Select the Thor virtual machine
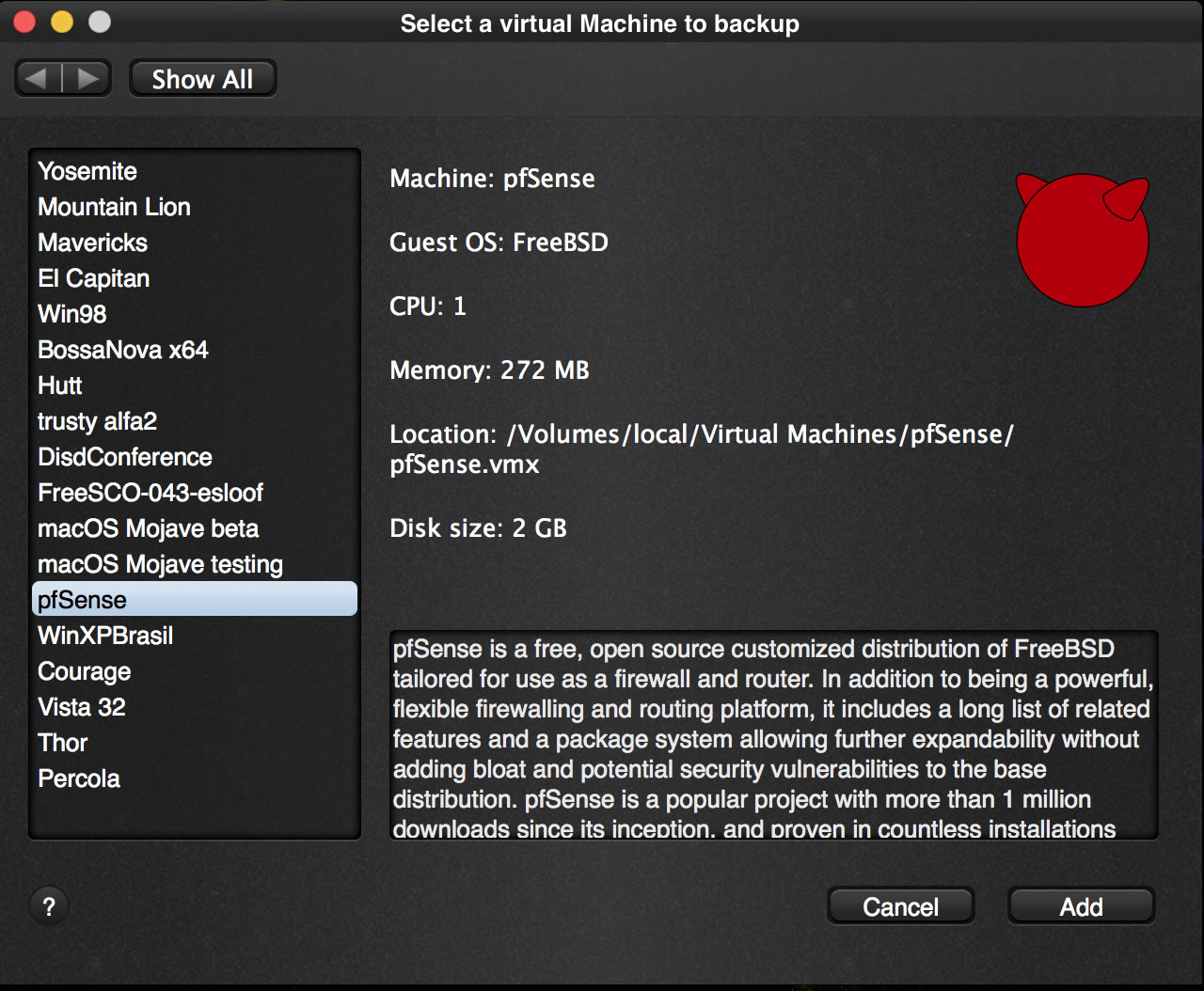Image resolution: width=1204 pixels, height=991 pixels. [x=195, y=743]
